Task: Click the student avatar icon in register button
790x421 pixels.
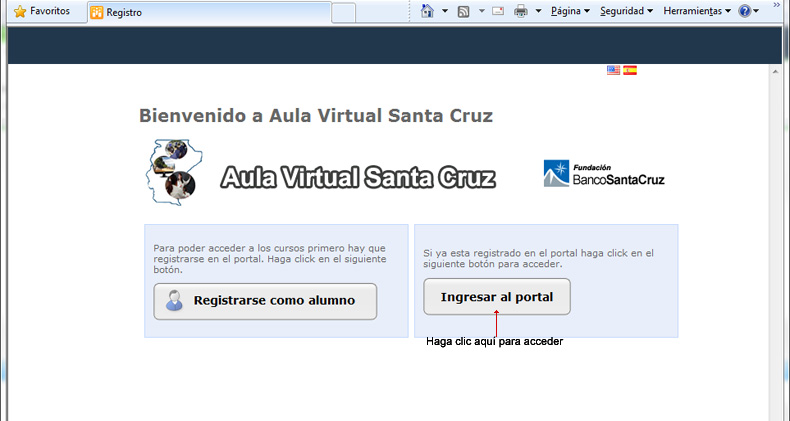Action: (x=174, y=301)
